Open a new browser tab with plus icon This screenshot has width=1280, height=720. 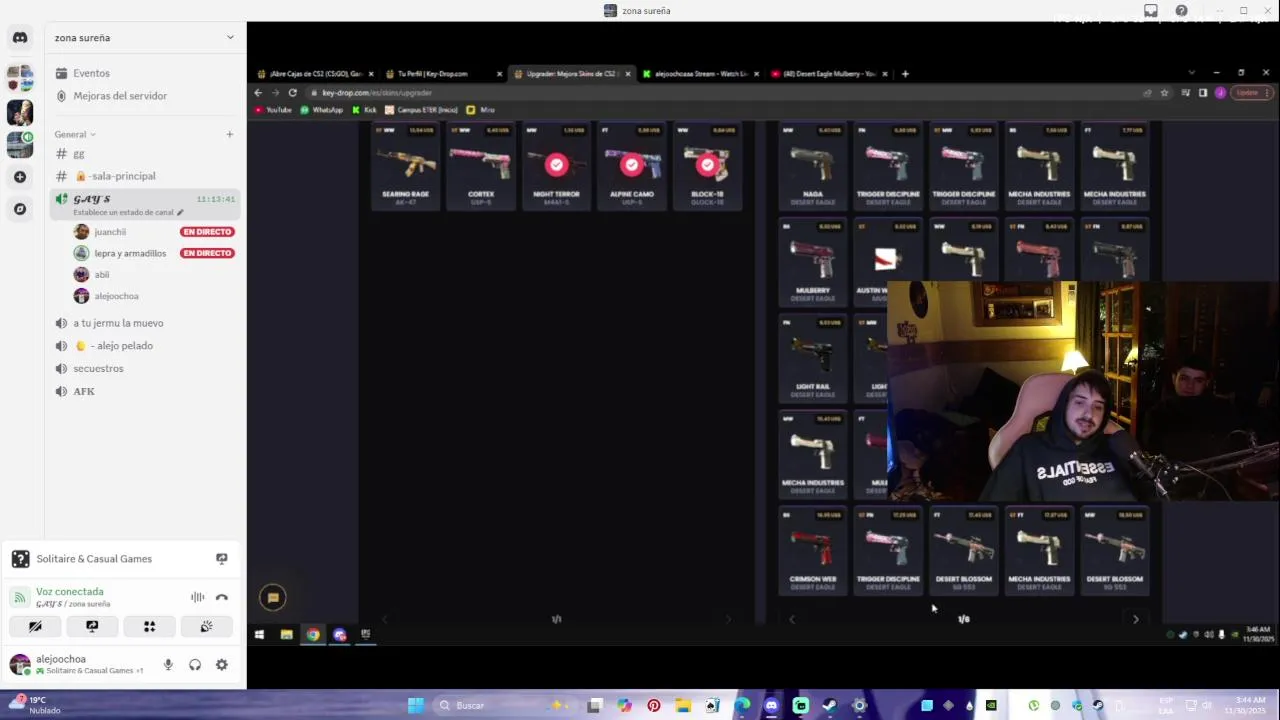pyautogui.click(x=905, y=74)
